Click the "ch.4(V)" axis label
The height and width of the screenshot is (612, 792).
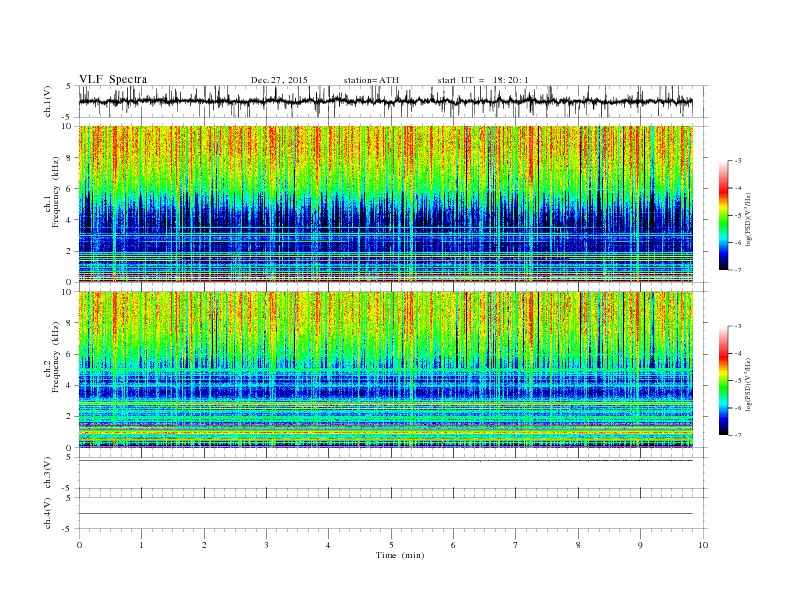pyautogui.click(x=48, y=513)
